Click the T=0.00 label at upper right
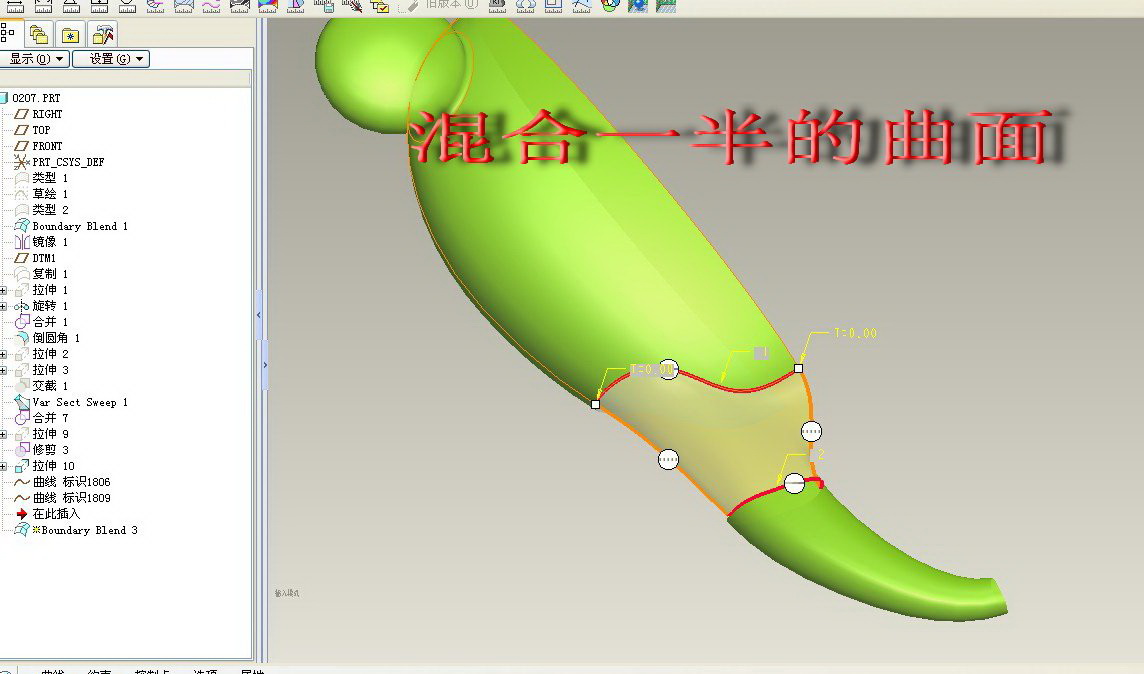This screenshot has width=1144, height=674. (855, 333)
